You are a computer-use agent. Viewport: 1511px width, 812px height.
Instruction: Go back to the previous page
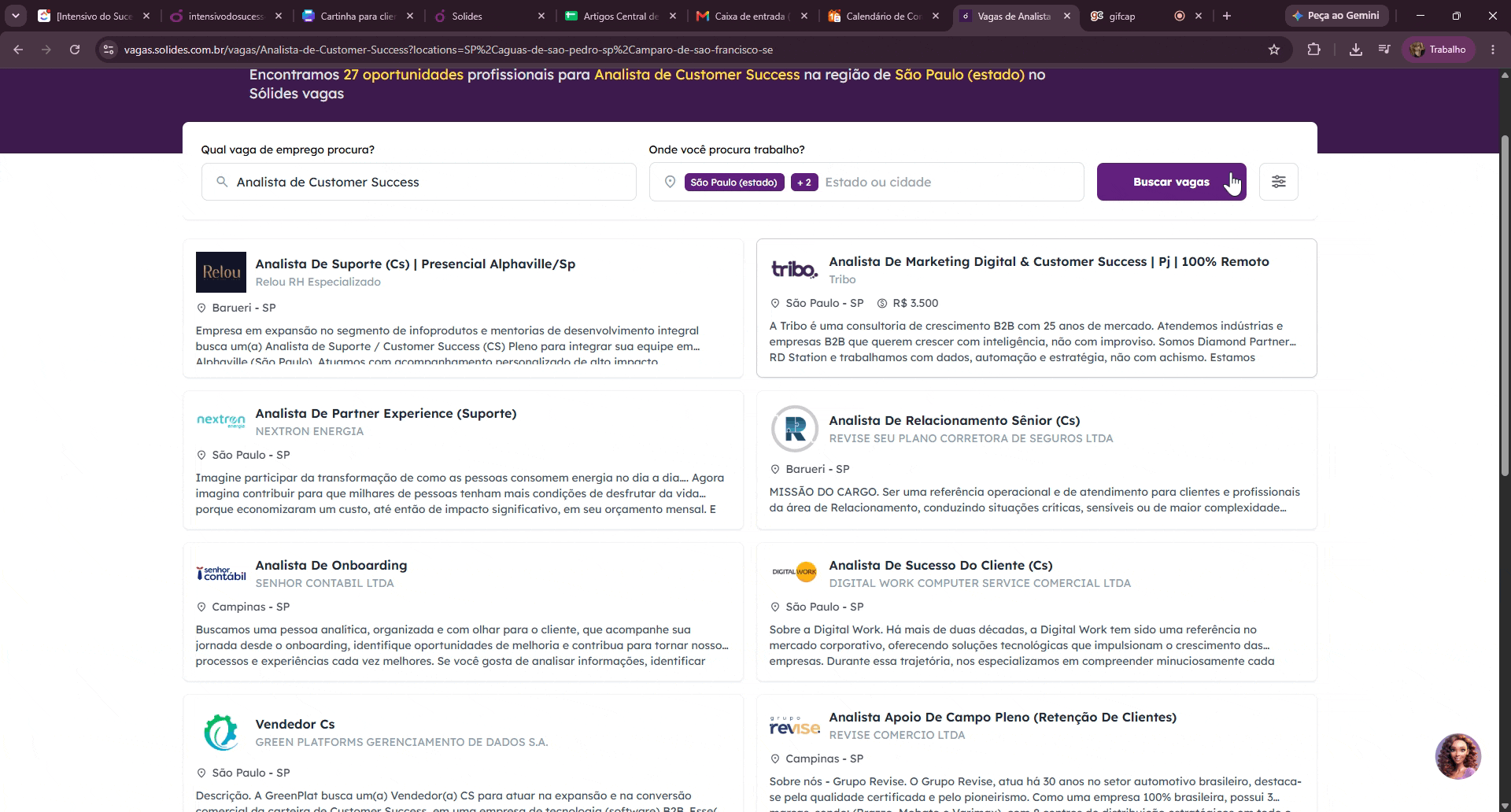pos(18,50)
